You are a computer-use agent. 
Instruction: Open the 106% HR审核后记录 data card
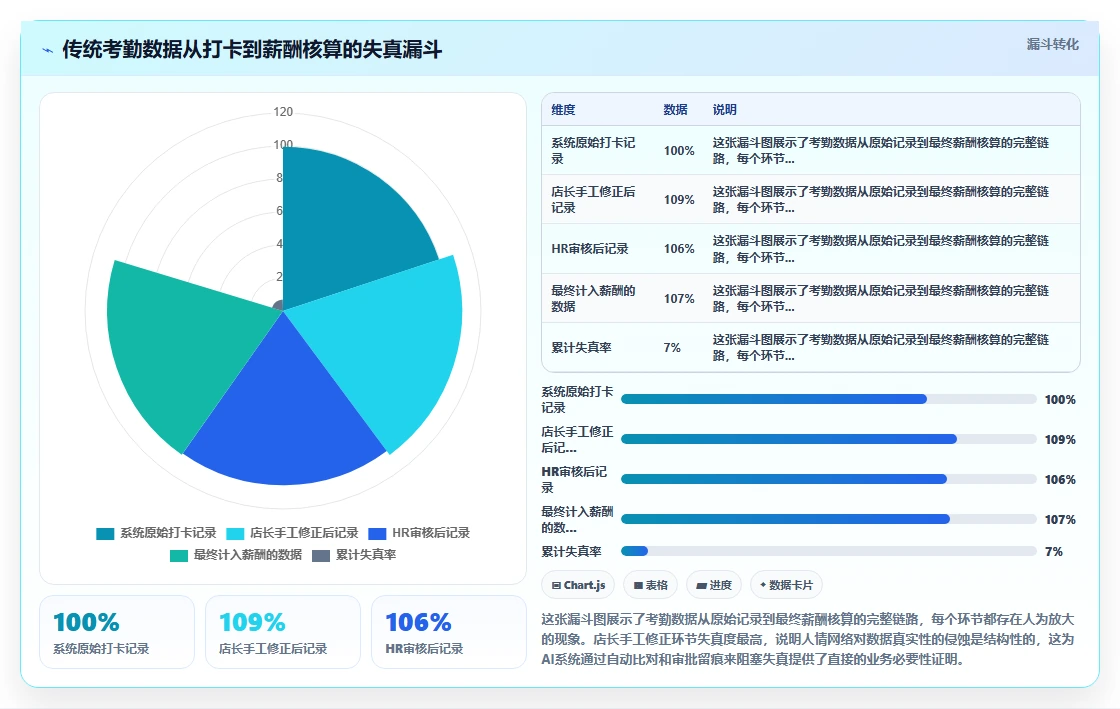pyautogui.click(x=449, y=632)
